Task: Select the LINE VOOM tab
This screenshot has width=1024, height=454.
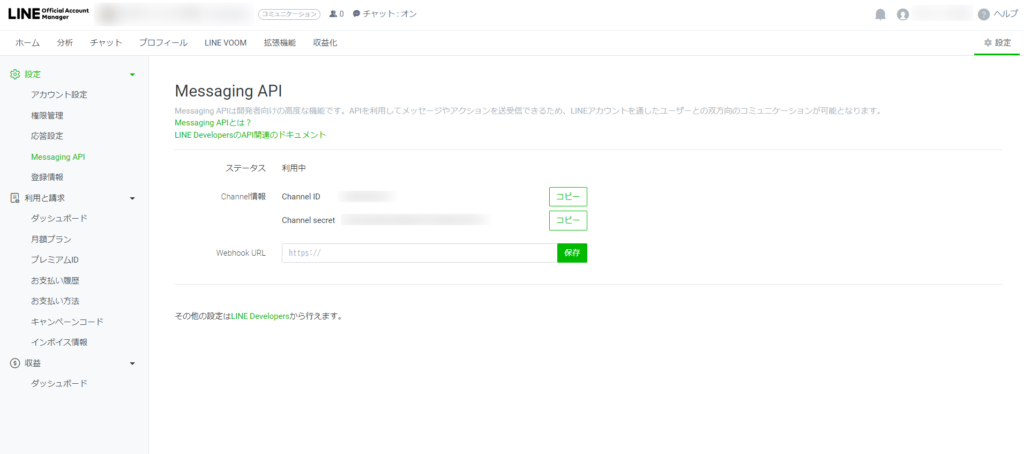Action: (x=225, y=43)
